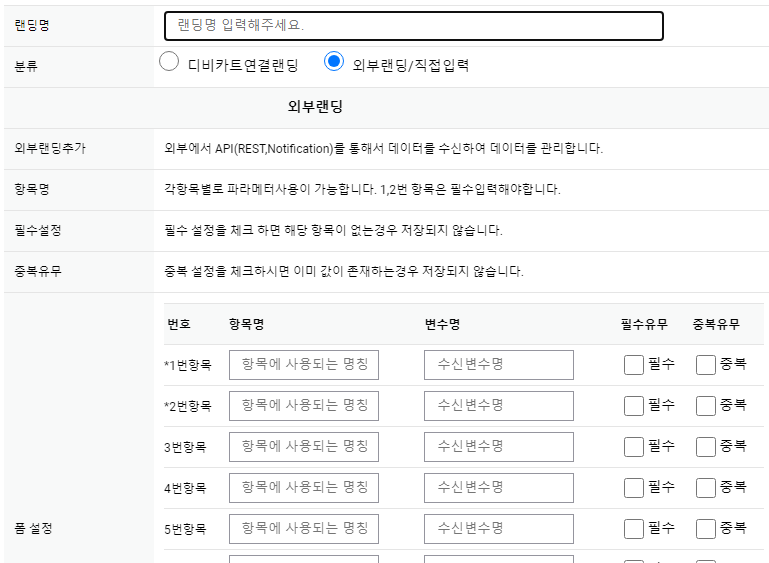Enable 필수 checkbox for 1번항목
Image resolution: width=769 pixels, height=563 pixels.
pyautogui.click(x=633, y=365)
